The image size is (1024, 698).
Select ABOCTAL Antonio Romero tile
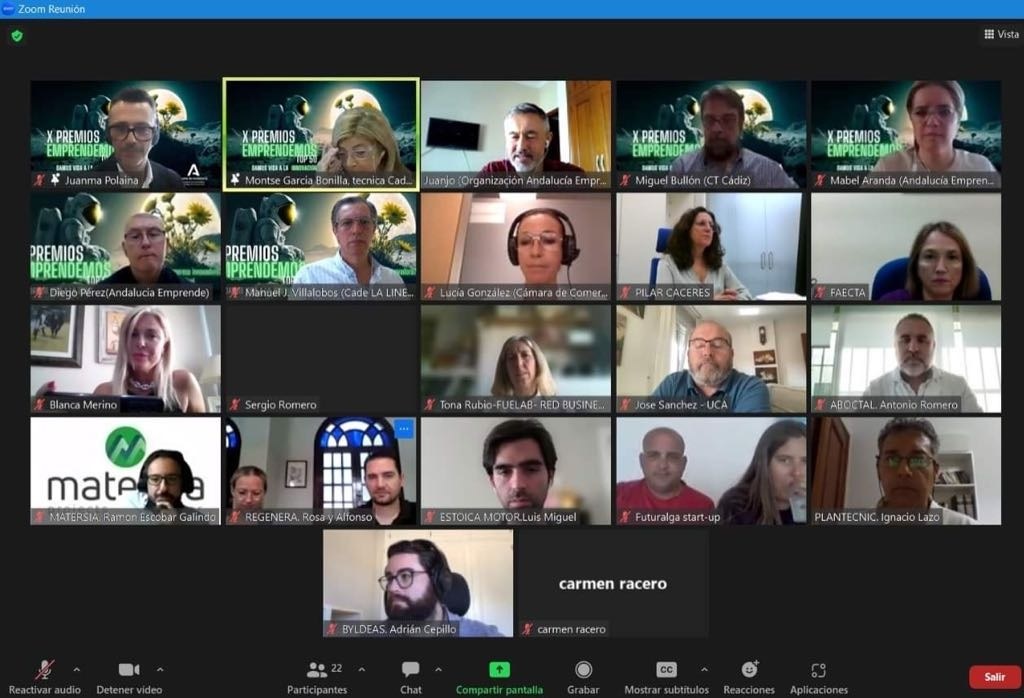coord(906,359)
